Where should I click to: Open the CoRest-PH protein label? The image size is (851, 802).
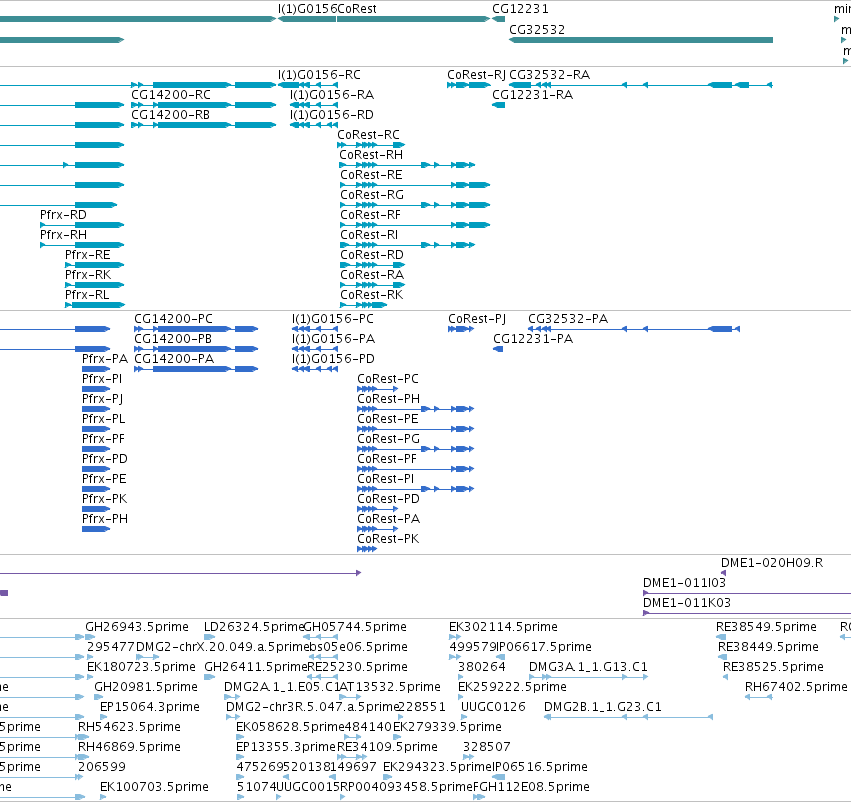pyautogui.click(x=389, y=399)
